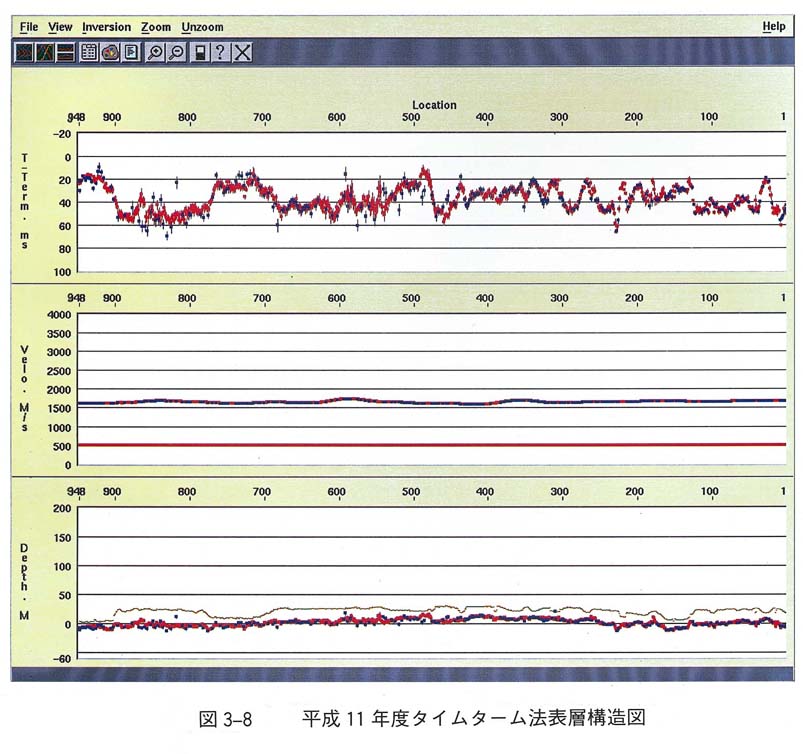The image size is (803, 754).
Task: Open the Zoom menu
Action: 156,27
